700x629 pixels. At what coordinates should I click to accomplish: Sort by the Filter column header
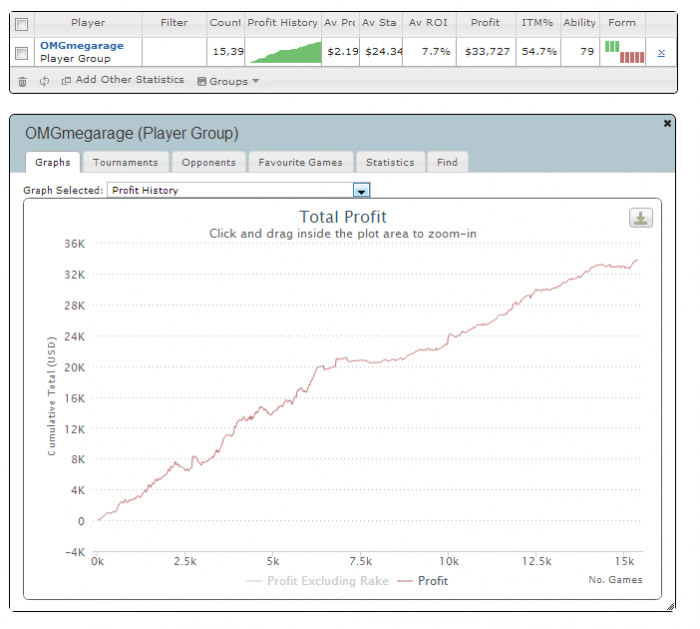tap(174, 23)
